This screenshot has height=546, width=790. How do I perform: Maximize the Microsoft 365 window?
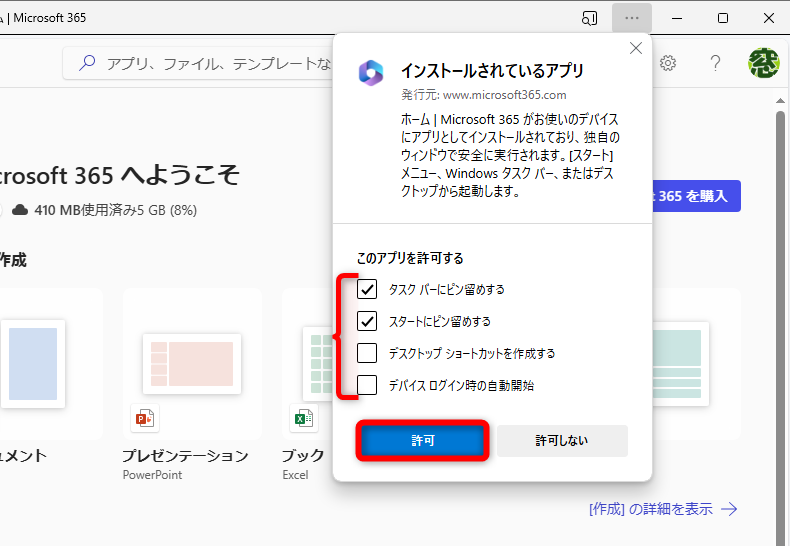pos(723,18)
